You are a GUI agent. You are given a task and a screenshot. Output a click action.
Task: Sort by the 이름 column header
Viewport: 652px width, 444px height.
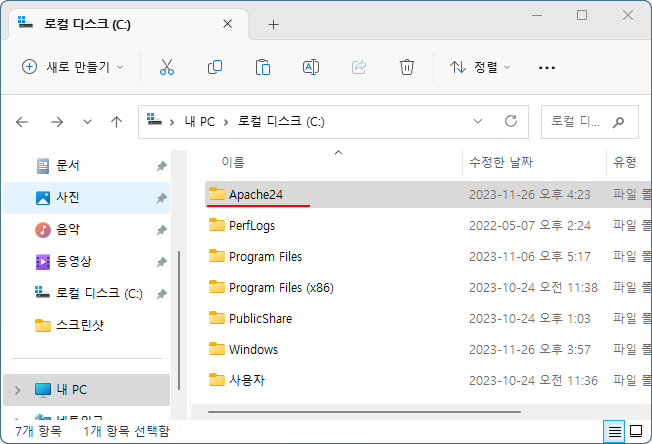point(233,162)
